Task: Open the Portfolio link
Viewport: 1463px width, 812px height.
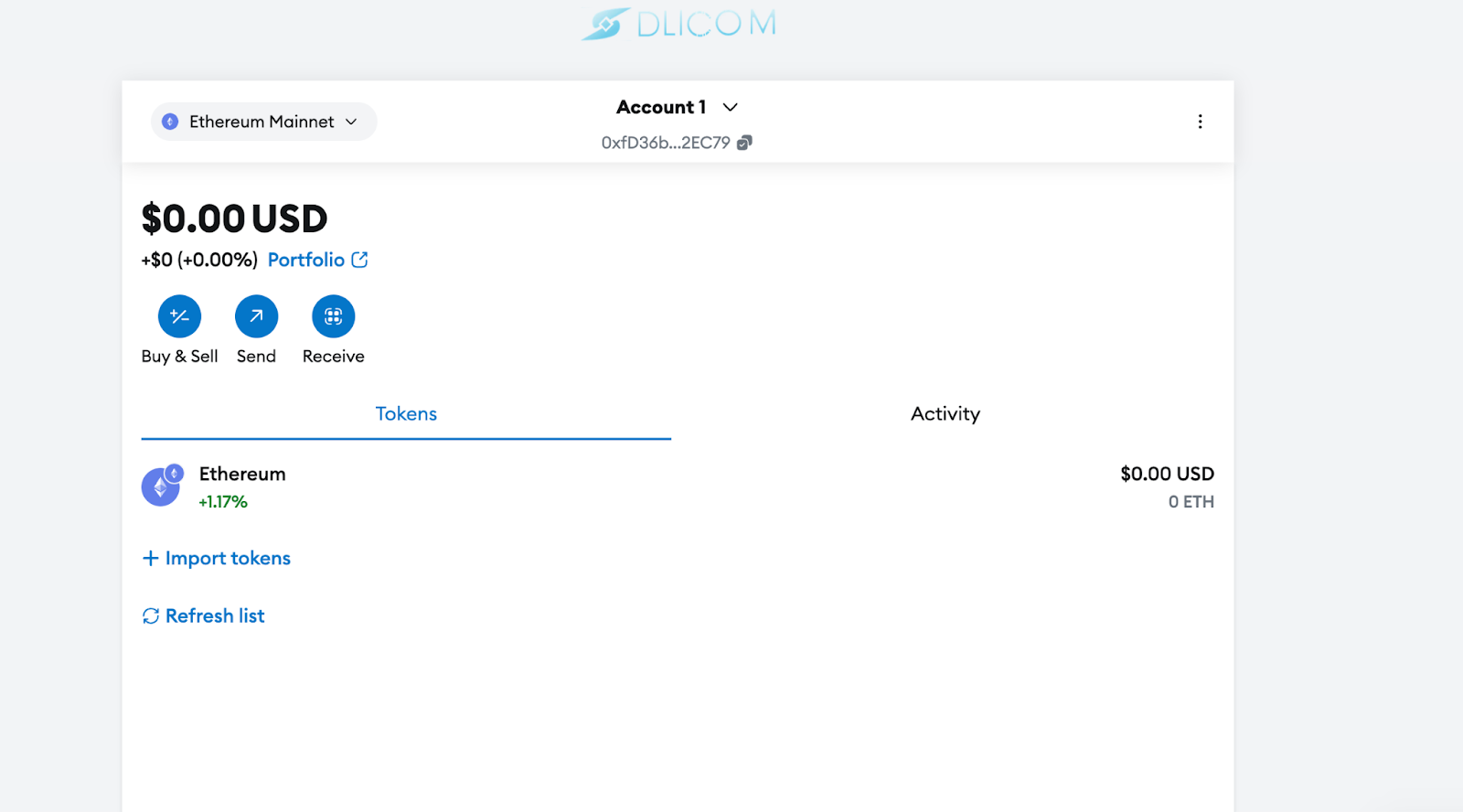Action: (x=306, y=260)
